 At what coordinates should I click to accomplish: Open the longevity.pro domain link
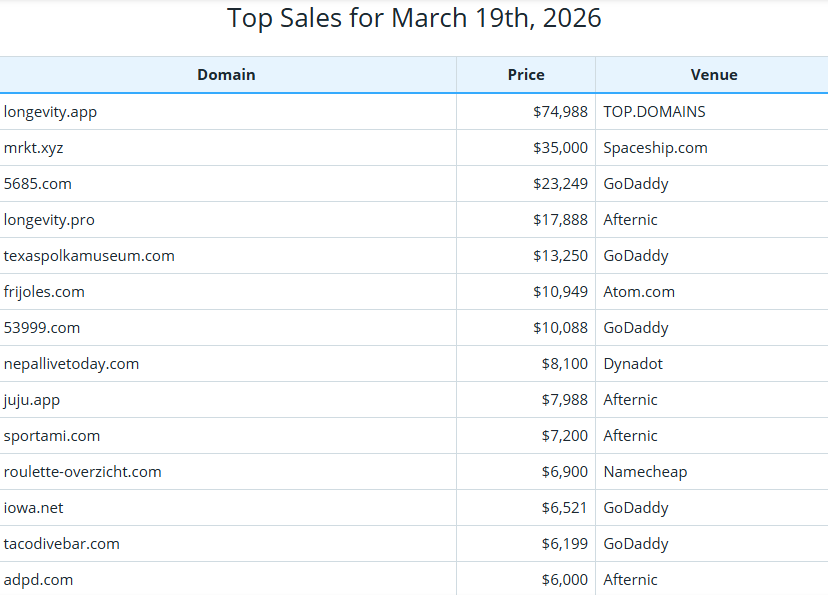coord(50,219)
